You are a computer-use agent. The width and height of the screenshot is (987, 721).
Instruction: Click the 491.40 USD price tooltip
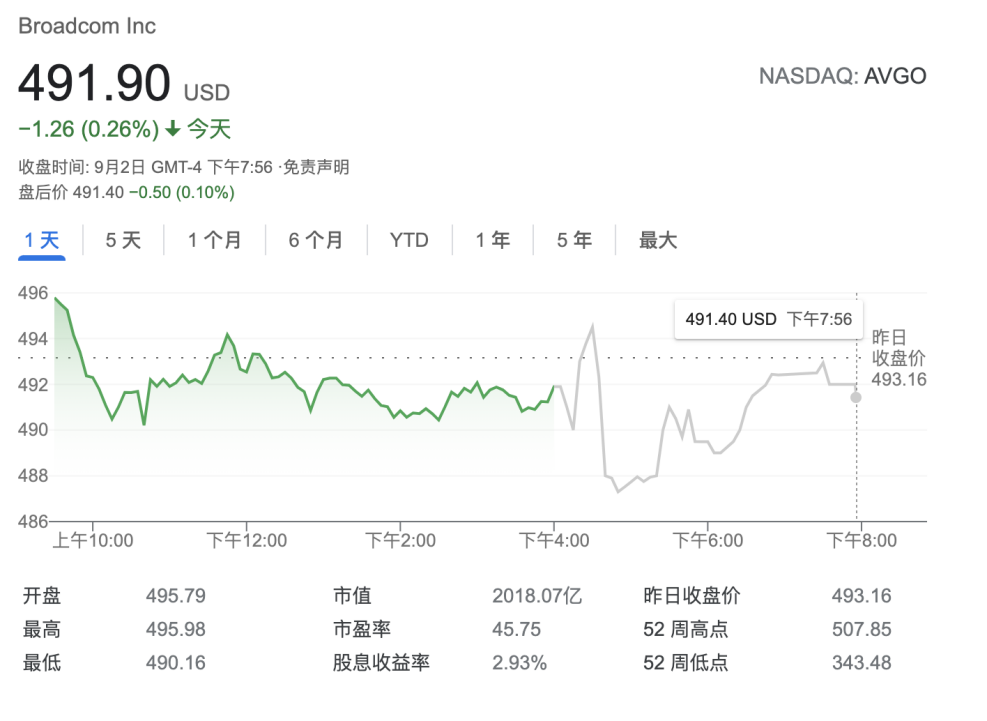point(768,319)
